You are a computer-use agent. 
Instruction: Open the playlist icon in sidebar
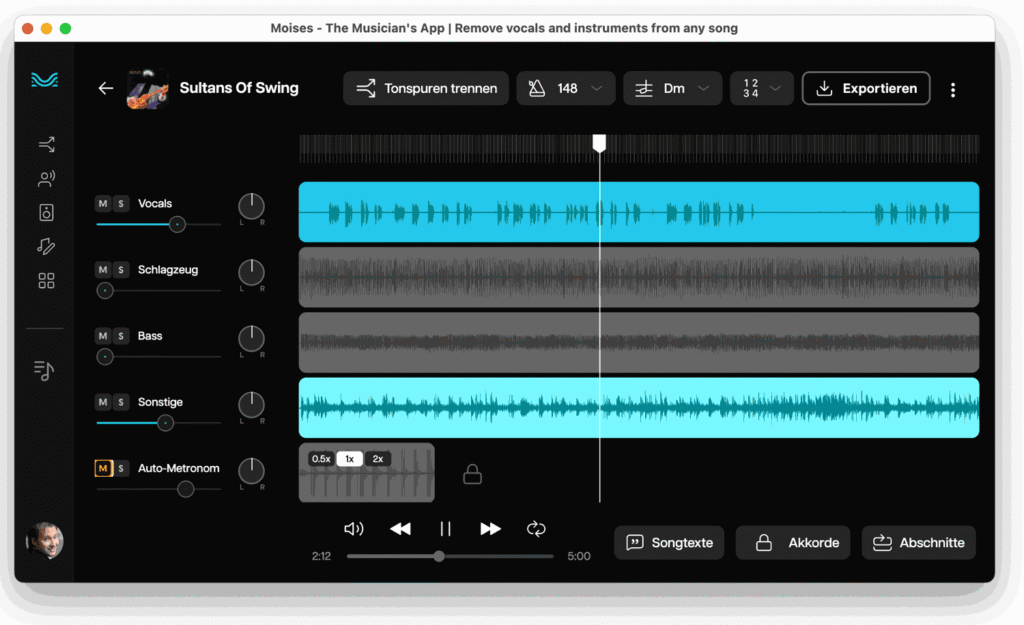(x=44, y=370)
